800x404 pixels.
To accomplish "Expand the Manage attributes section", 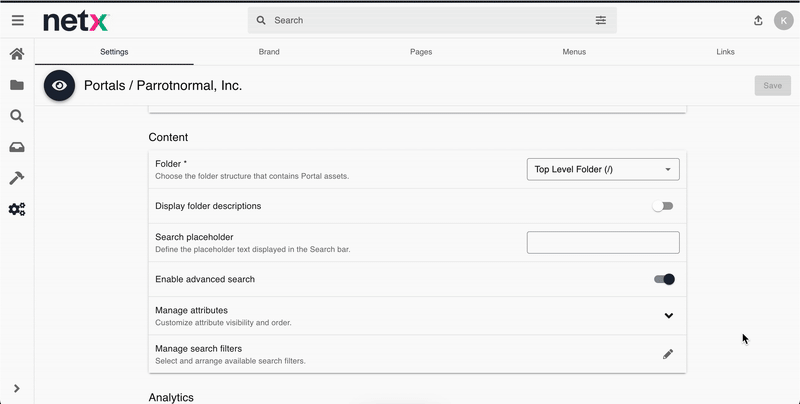I will pyautogui.click(x=668, y=316).
